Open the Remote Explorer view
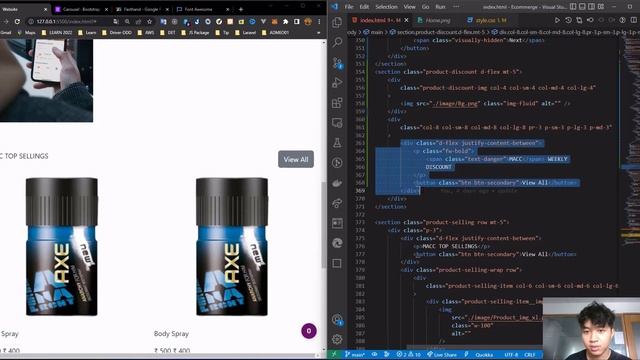The height and width of the screenshot is (360, 640). 337,122
